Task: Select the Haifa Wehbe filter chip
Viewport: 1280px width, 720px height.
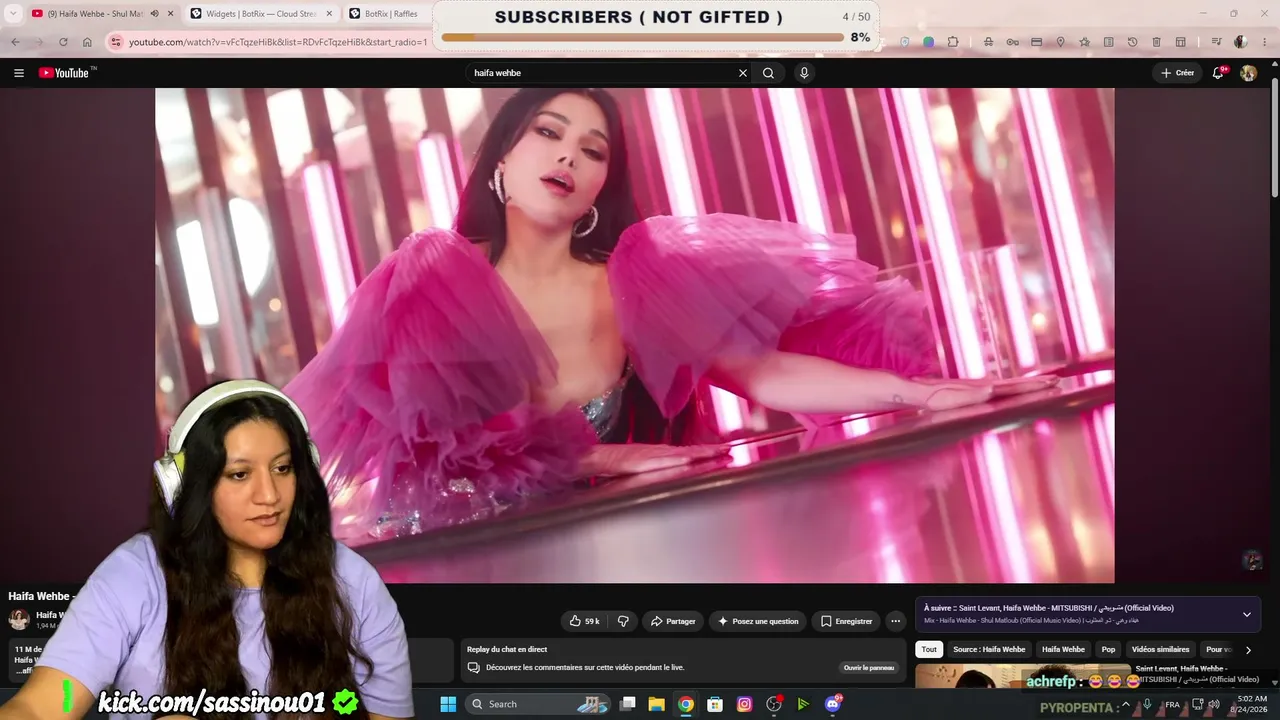Action: click(1063, 650)
